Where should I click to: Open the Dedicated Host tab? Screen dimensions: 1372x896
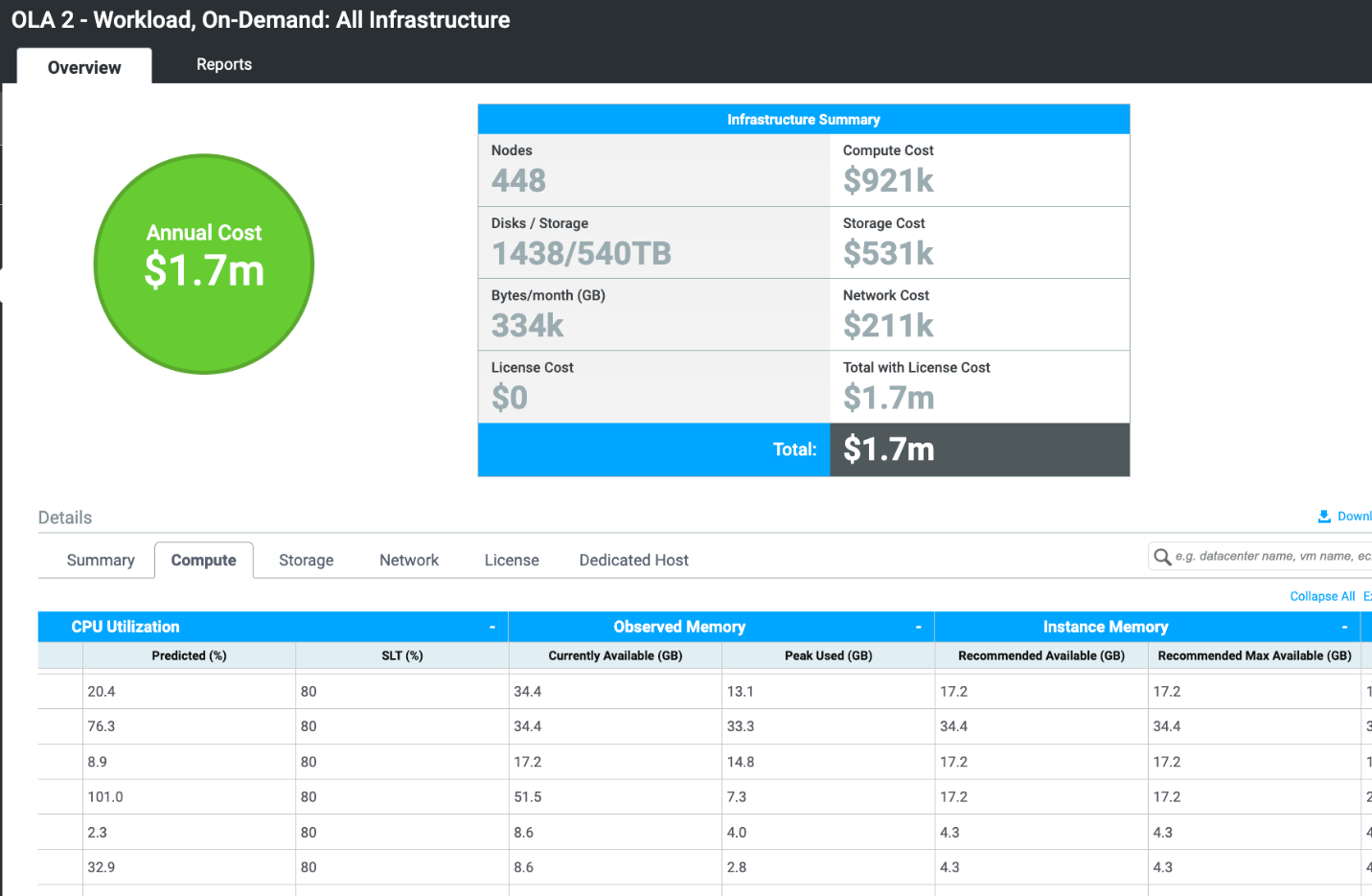pyautogui.click(x=632, y=560)
